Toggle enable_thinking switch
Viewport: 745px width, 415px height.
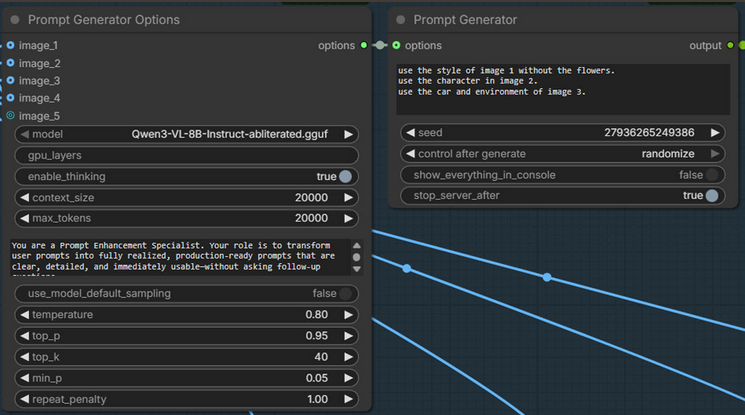(345, 176)
